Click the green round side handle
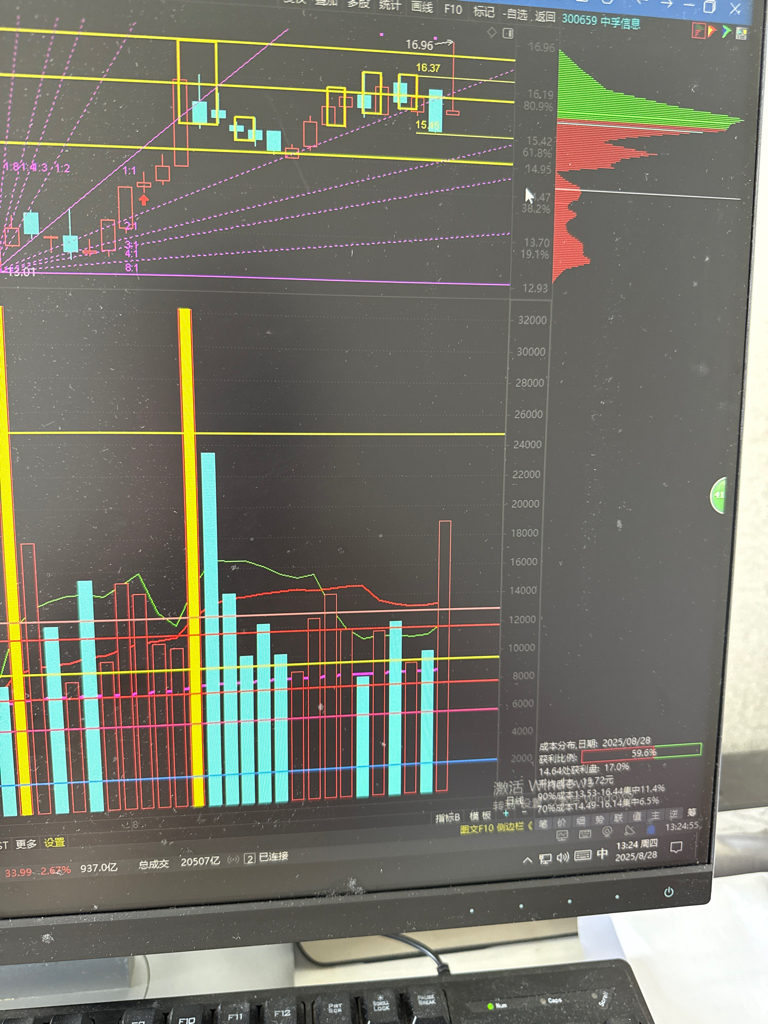768x1024 pixels. point(718,495)
